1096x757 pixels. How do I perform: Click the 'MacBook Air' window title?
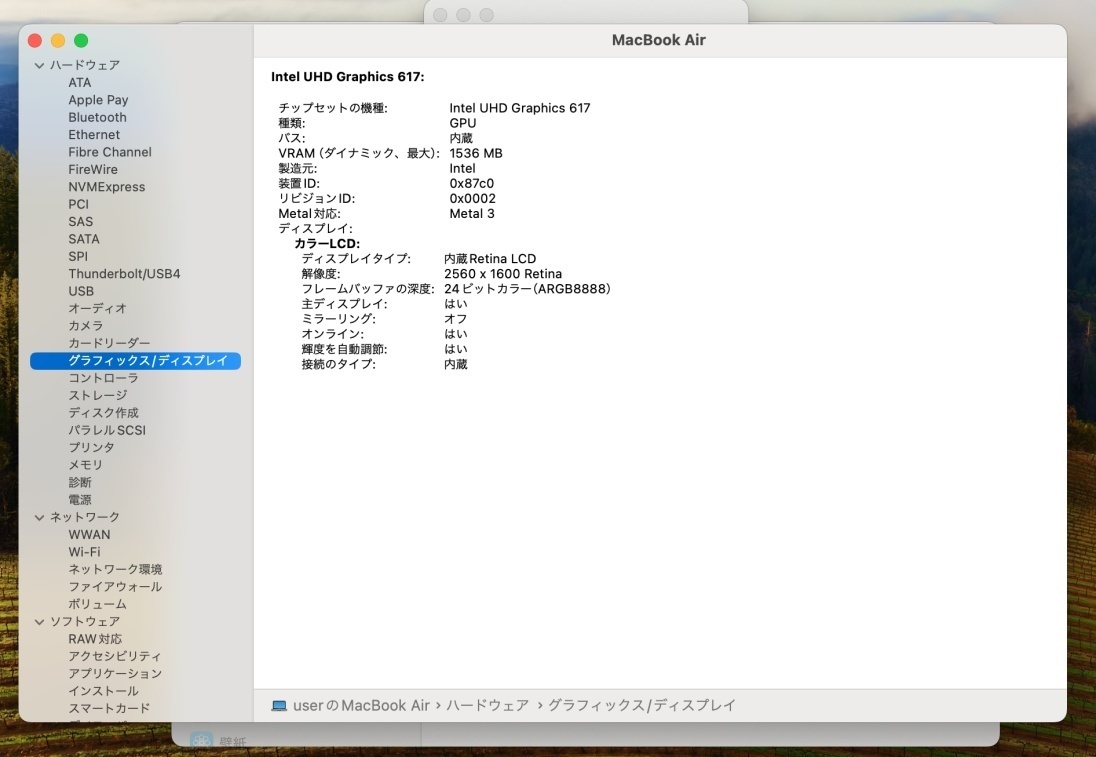pos(658,40)
